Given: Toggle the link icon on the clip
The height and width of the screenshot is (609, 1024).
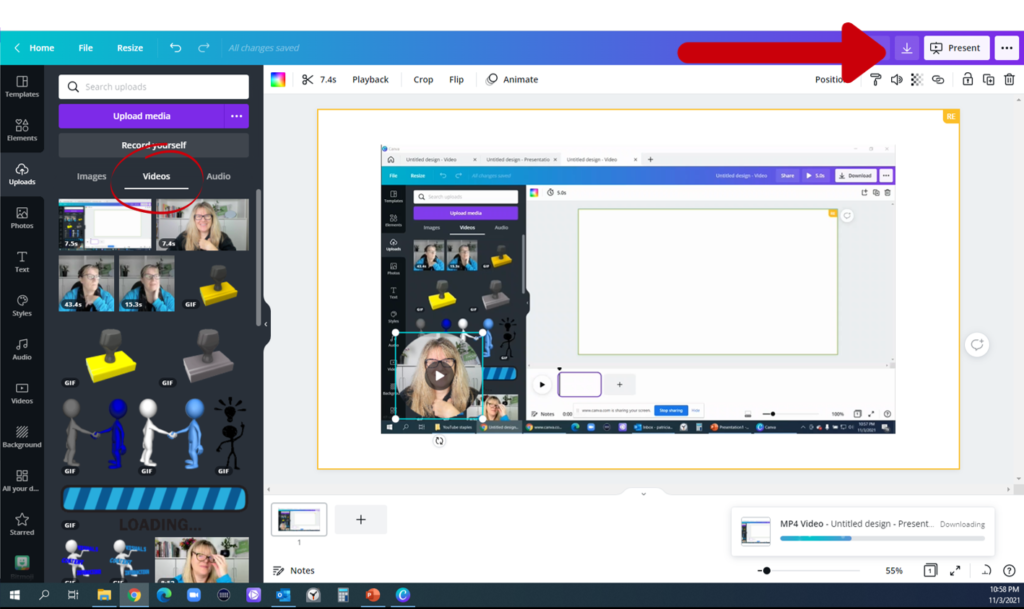Looking at the screenshot, I should [937, 79].
